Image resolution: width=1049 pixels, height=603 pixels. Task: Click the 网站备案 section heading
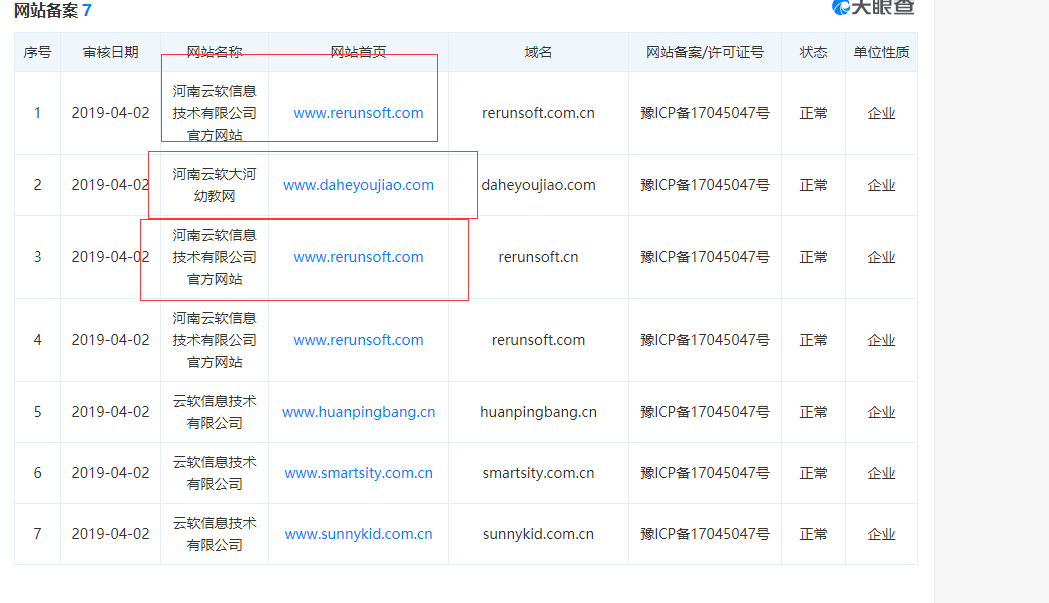point(45,10)
